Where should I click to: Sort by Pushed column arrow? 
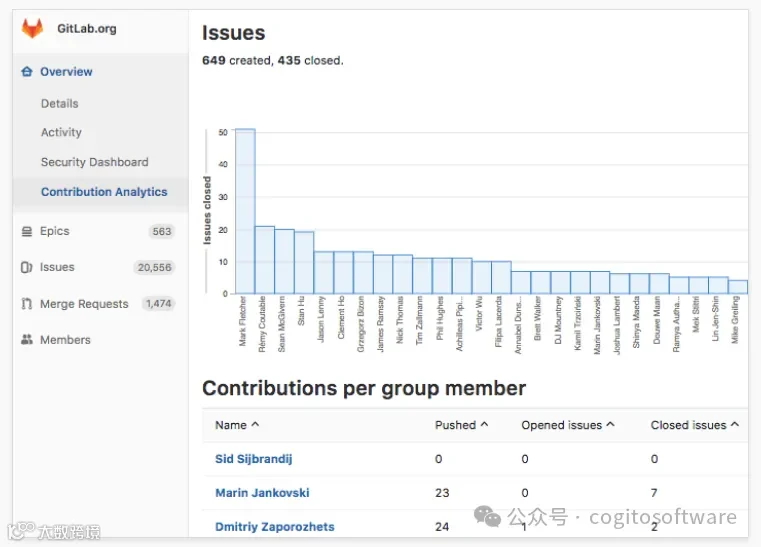[x=484, y=425]
